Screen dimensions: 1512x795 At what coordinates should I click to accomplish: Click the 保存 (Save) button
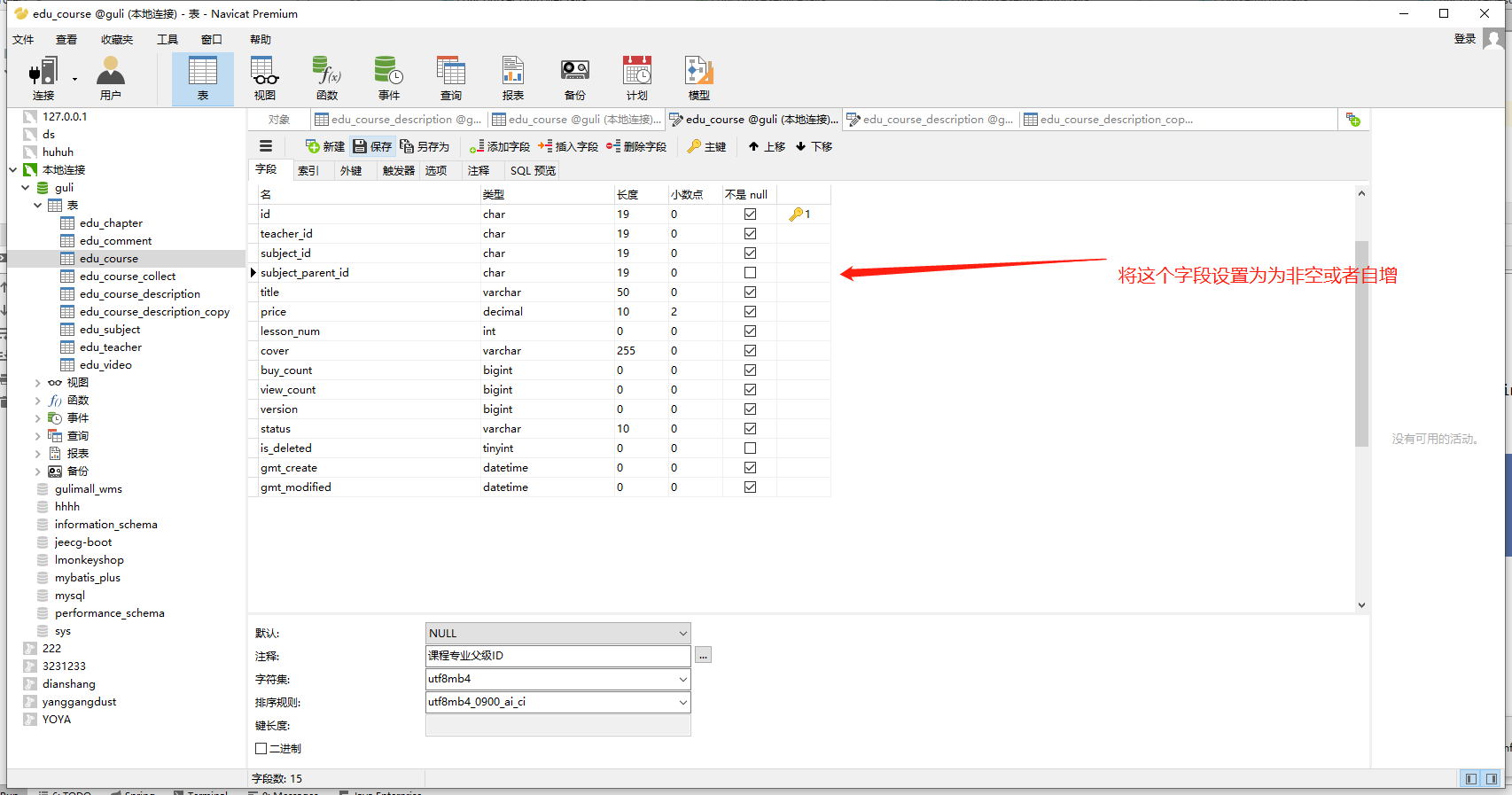pyautogui.click(x=372, y=146)
